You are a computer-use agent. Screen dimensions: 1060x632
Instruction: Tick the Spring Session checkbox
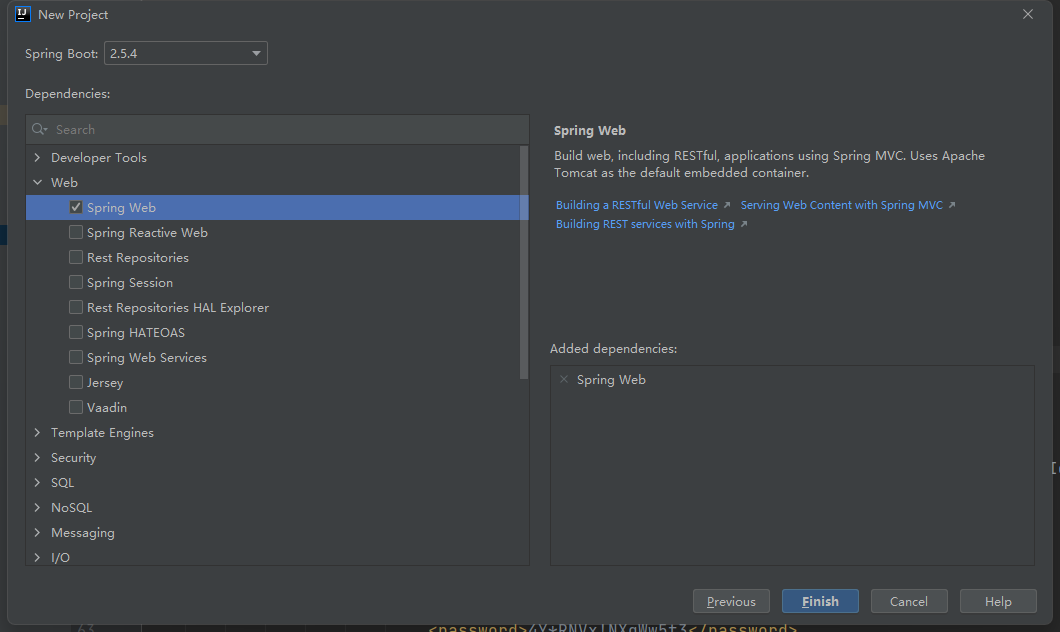coord(76,283)
